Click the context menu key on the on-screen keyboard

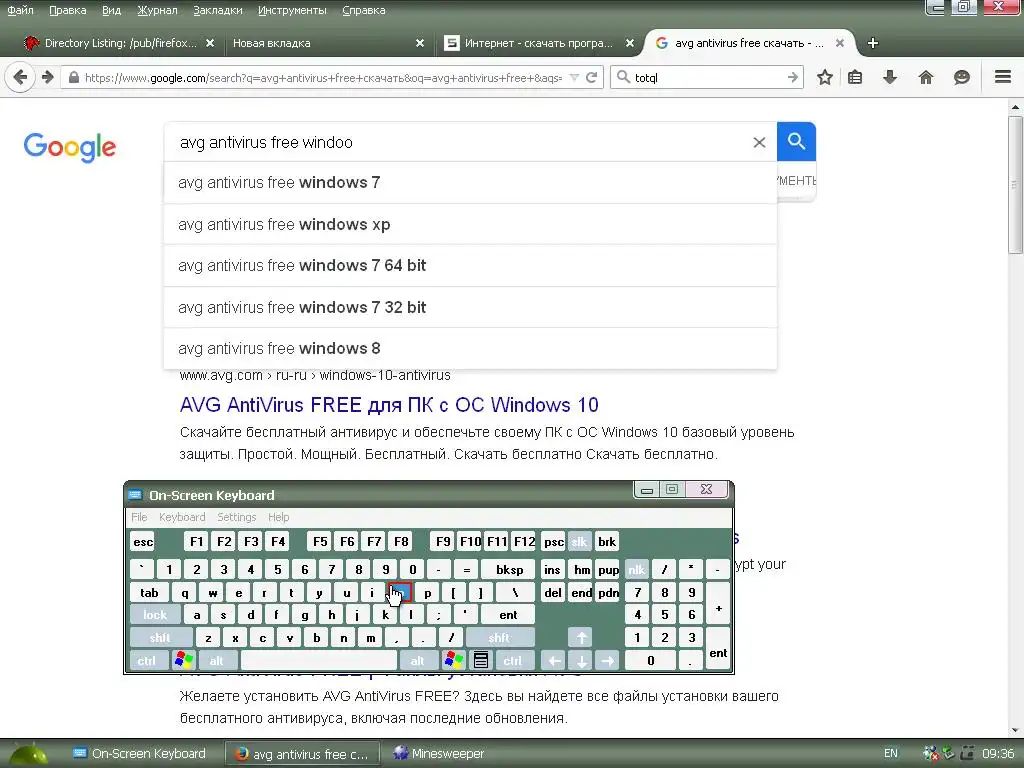click(x=481, y=660)
